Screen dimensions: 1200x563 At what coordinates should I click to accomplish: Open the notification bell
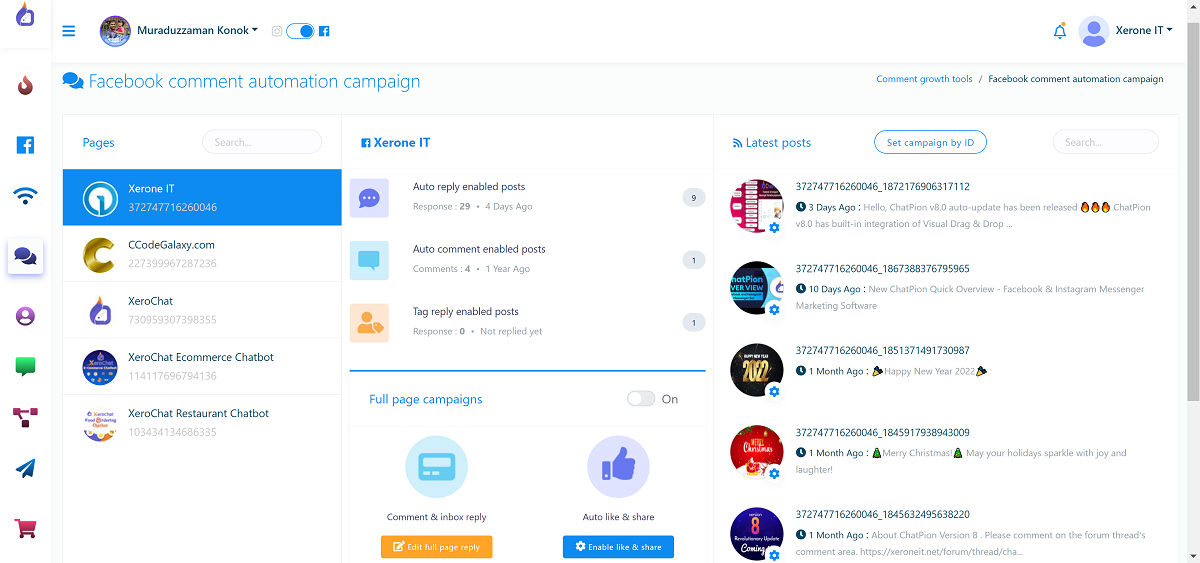pyautogui.click(x=1060, y=32)
